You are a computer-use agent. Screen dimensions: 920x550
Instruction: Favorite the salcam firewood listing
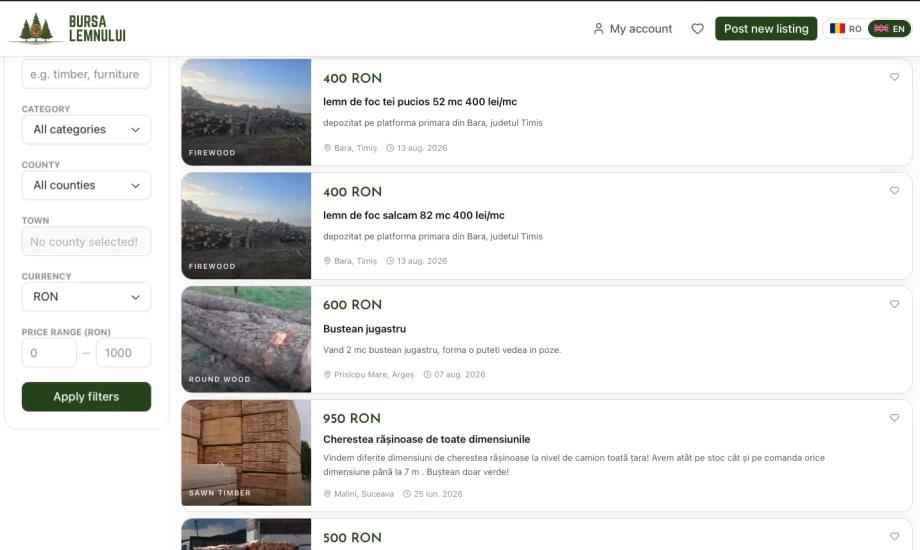pos(894,191)
